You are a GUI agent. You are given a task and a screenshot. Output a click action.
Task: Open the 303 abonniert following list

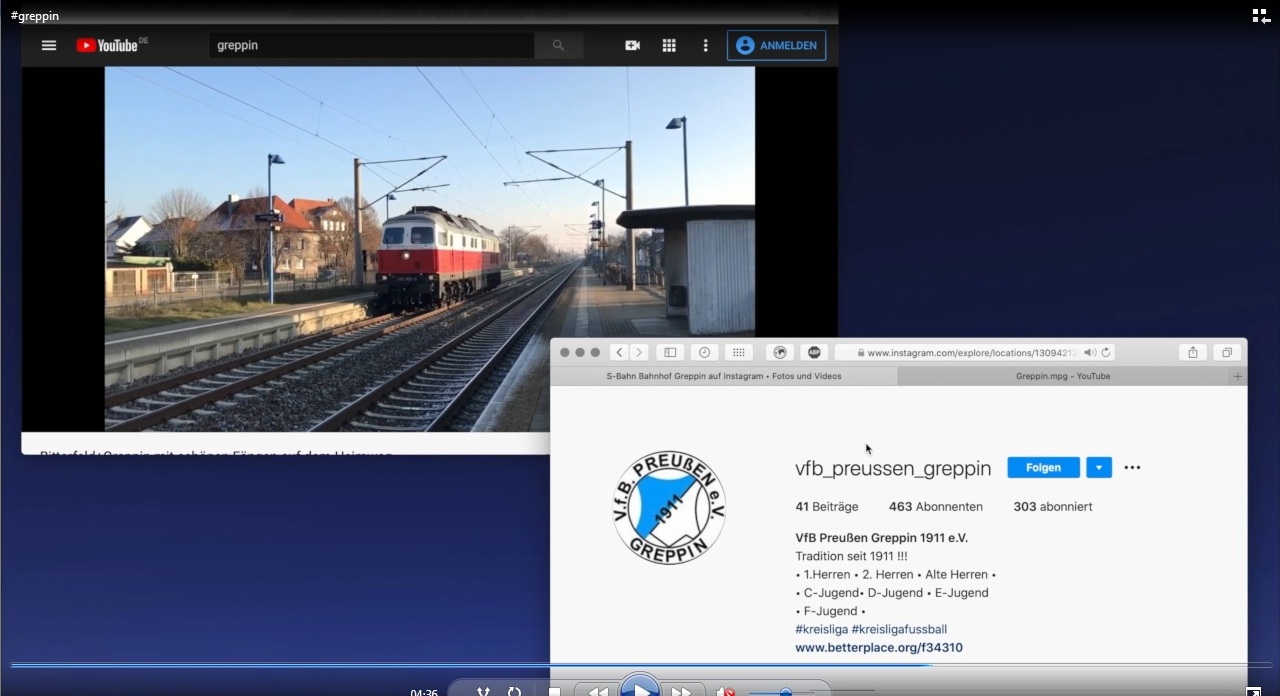tap(1053, 506)
